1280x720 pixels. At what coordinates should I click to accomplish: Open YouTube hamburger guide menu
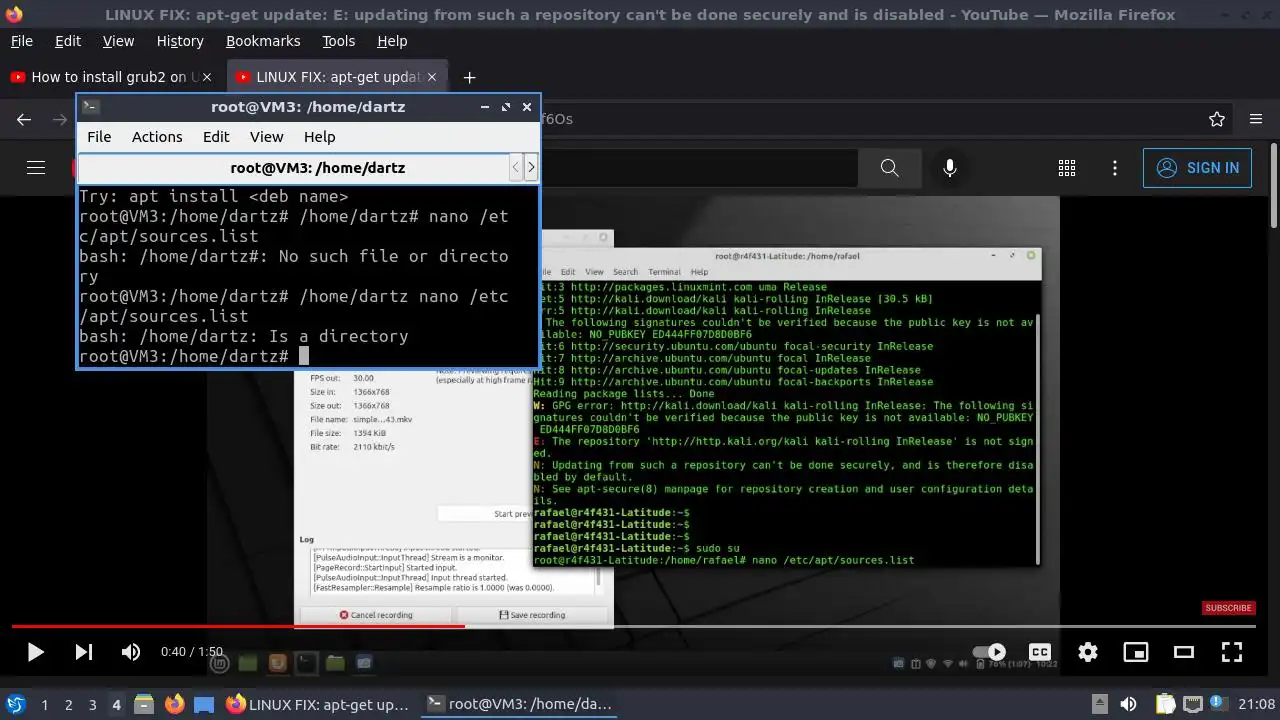click(x=36, y=168)
